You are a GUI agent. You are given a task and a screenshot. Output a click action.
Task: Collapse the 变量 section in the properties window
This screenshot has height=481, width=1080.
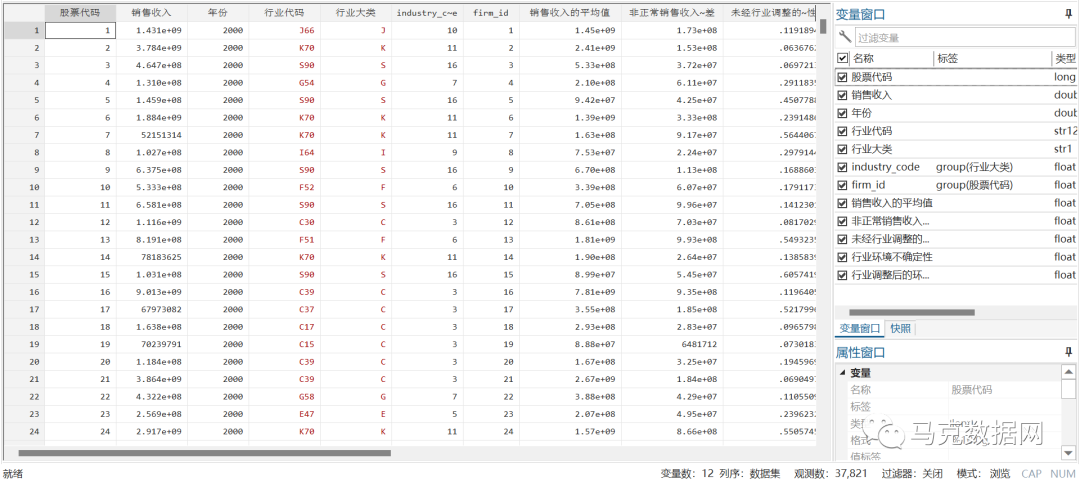843,373
